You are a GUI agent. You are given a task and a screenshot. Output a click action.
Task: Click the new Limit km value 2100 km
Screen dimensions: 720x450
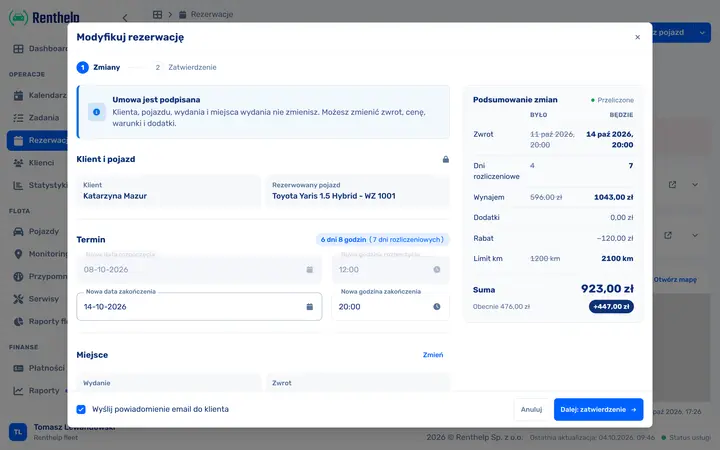[x=617, y=259]
